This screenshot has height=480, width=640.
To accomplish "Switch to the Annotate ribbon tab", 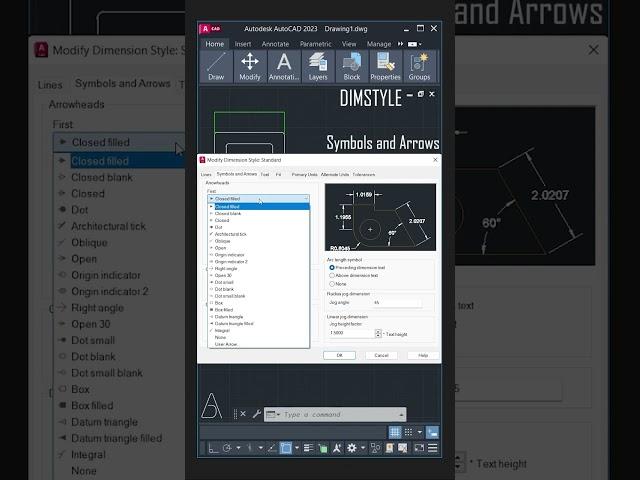I will [276, 44].
